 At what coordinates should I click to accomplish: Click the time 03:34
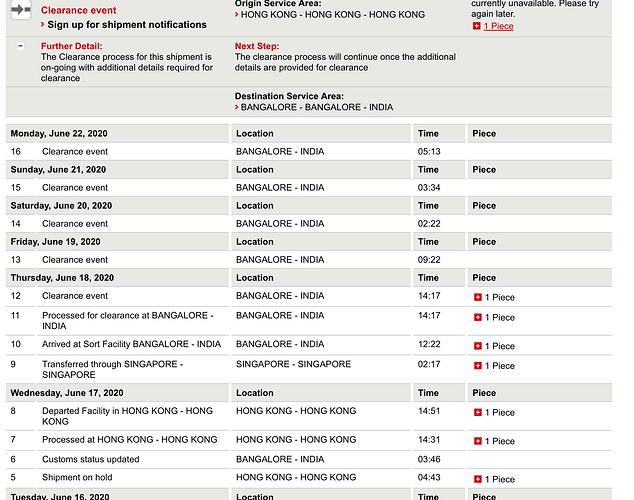pos(429,188)
